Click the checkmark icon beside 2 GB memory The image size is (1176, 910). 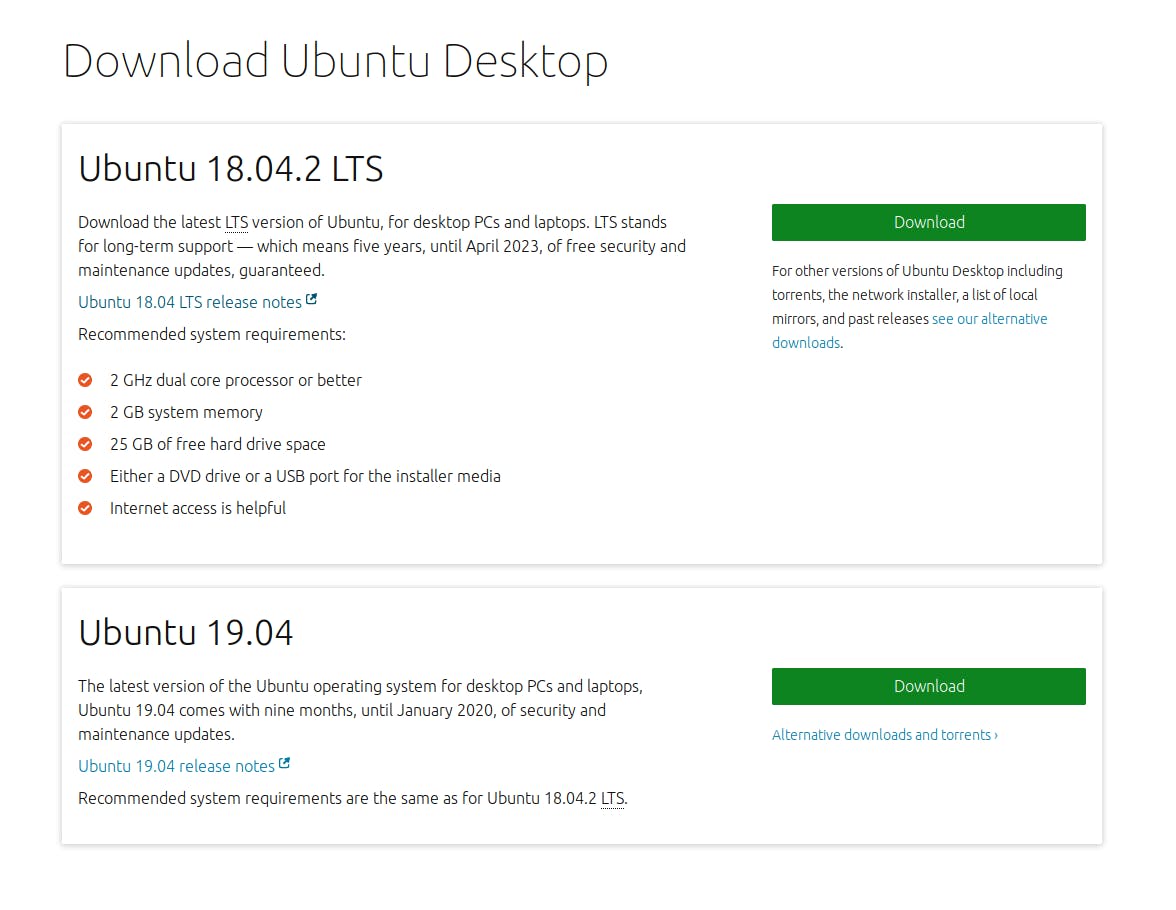click(x=86, y=412)
